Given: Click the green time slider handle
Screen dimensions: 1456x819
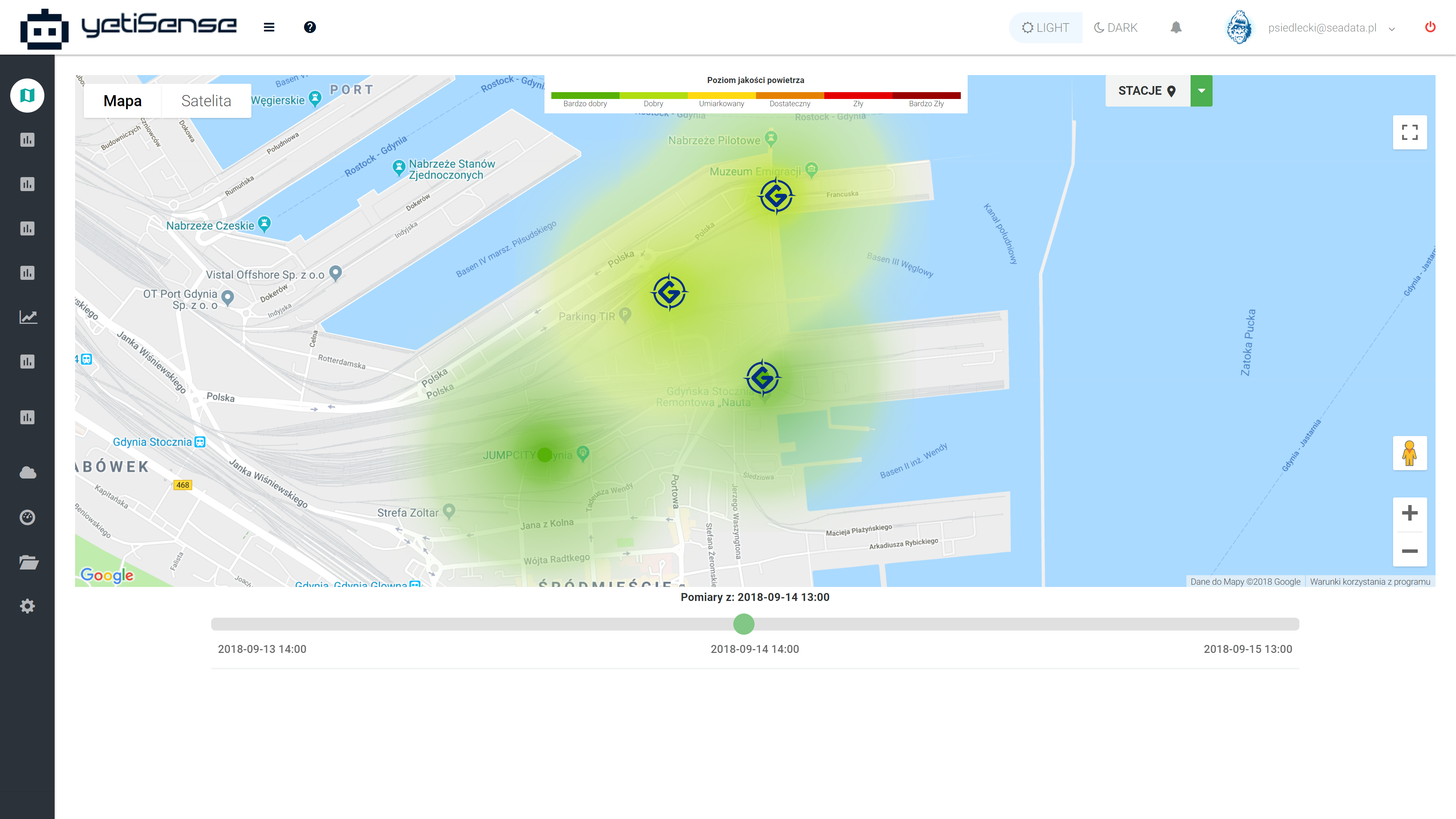Looking at the screenshot, I should tap(743, 624).
